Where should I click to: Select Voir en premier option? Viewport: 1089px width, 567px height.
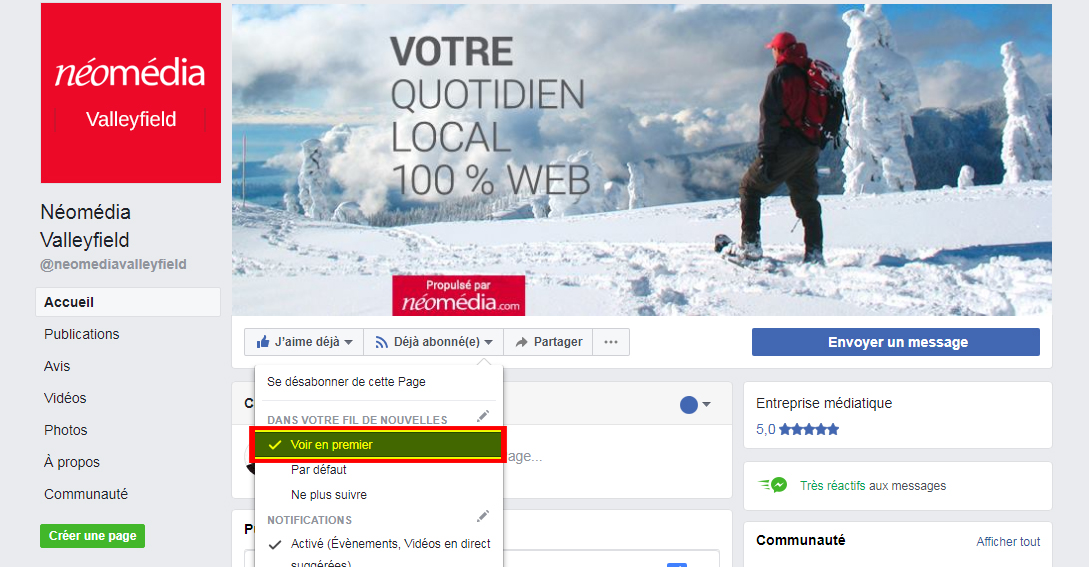tap(379, 445)
